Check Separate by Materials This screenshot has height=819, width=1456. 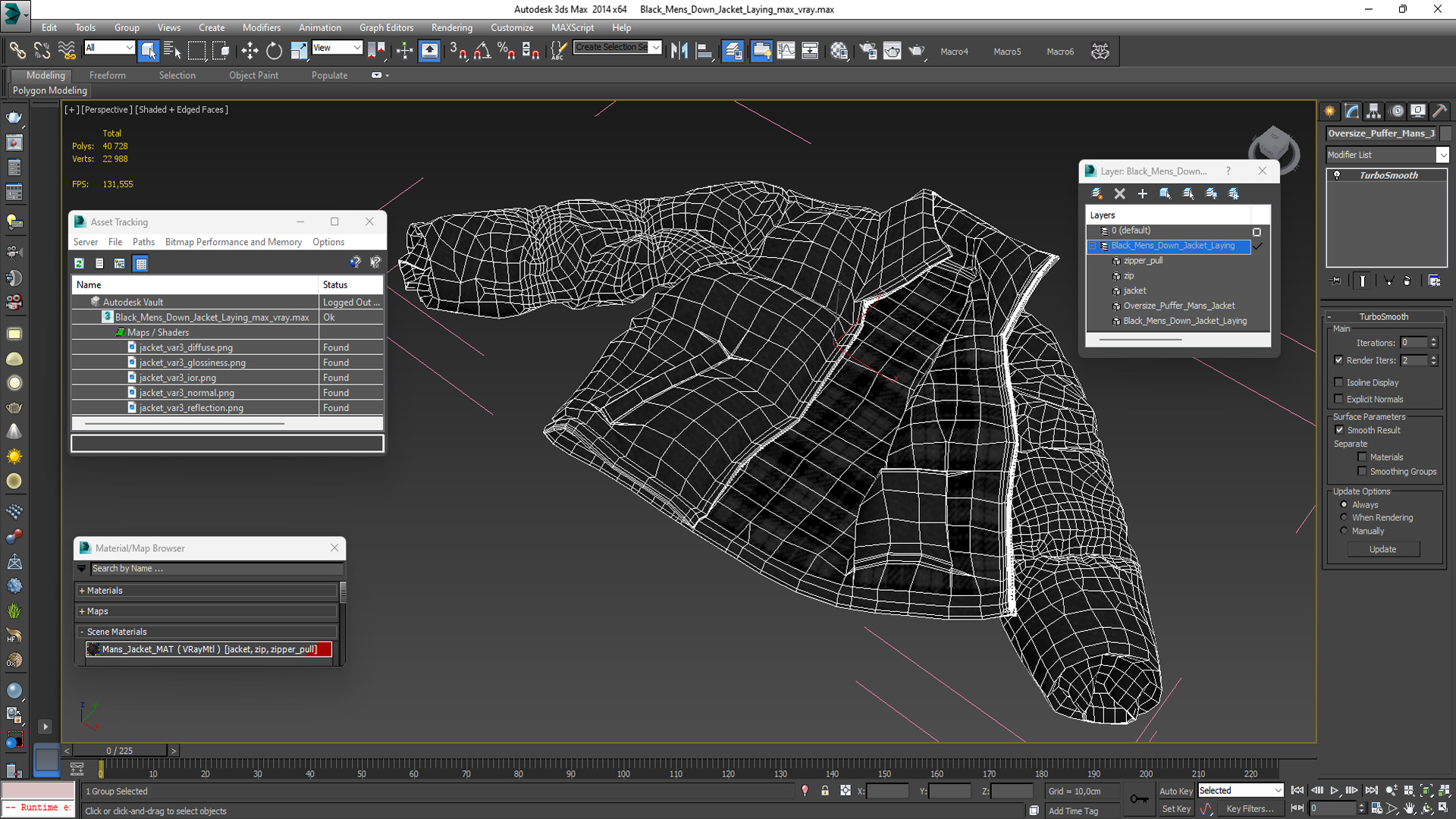coord(1362,457)
